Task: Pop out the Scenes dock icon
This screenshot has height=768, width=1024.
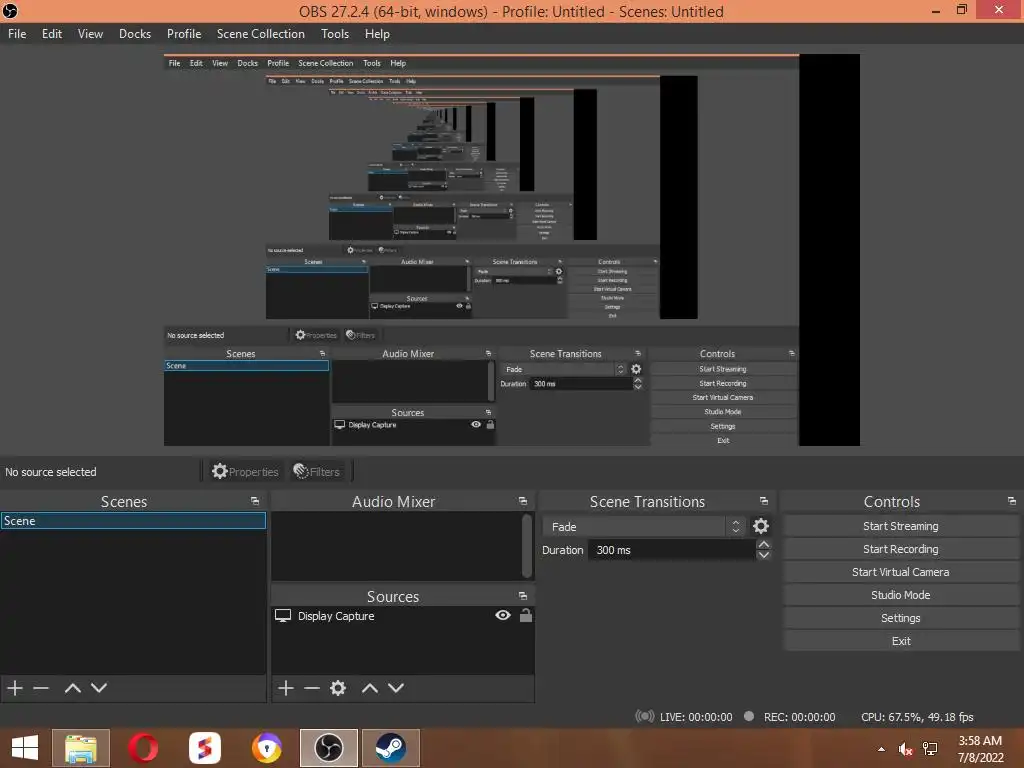Action: (255, 502)
